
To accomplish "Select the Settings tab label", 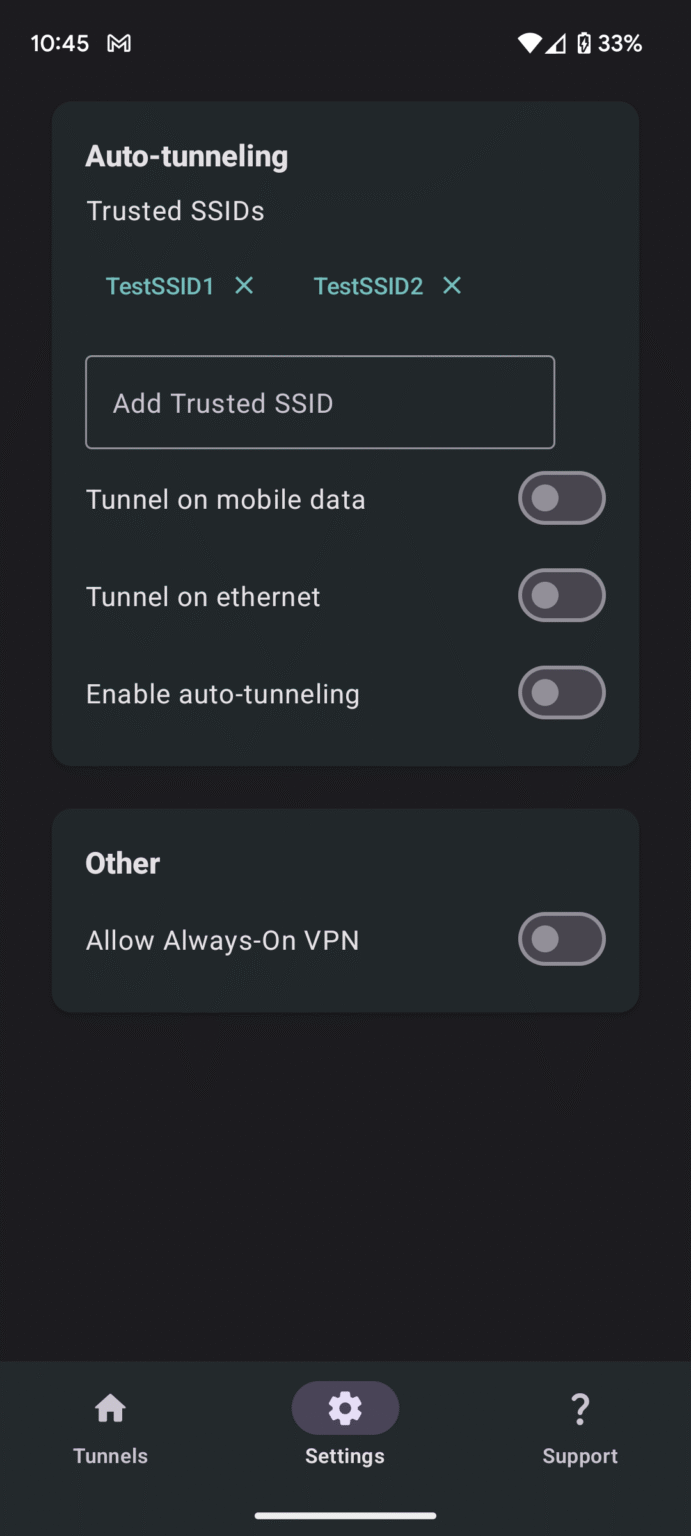I will [x=345, y=1456].
